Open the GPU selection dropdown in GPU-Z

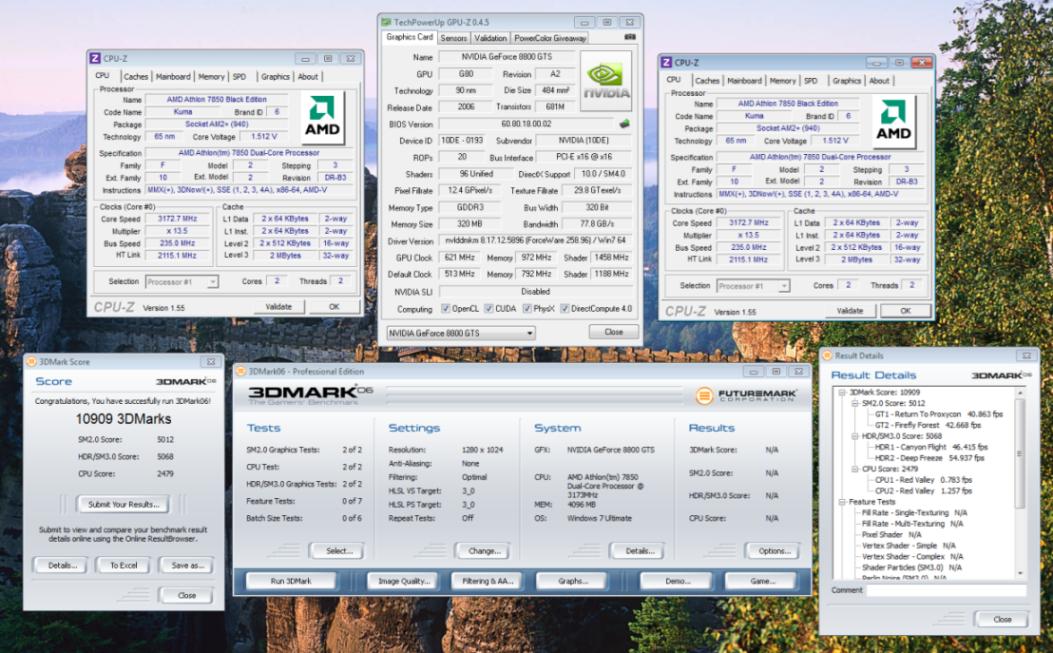point(461,333)
